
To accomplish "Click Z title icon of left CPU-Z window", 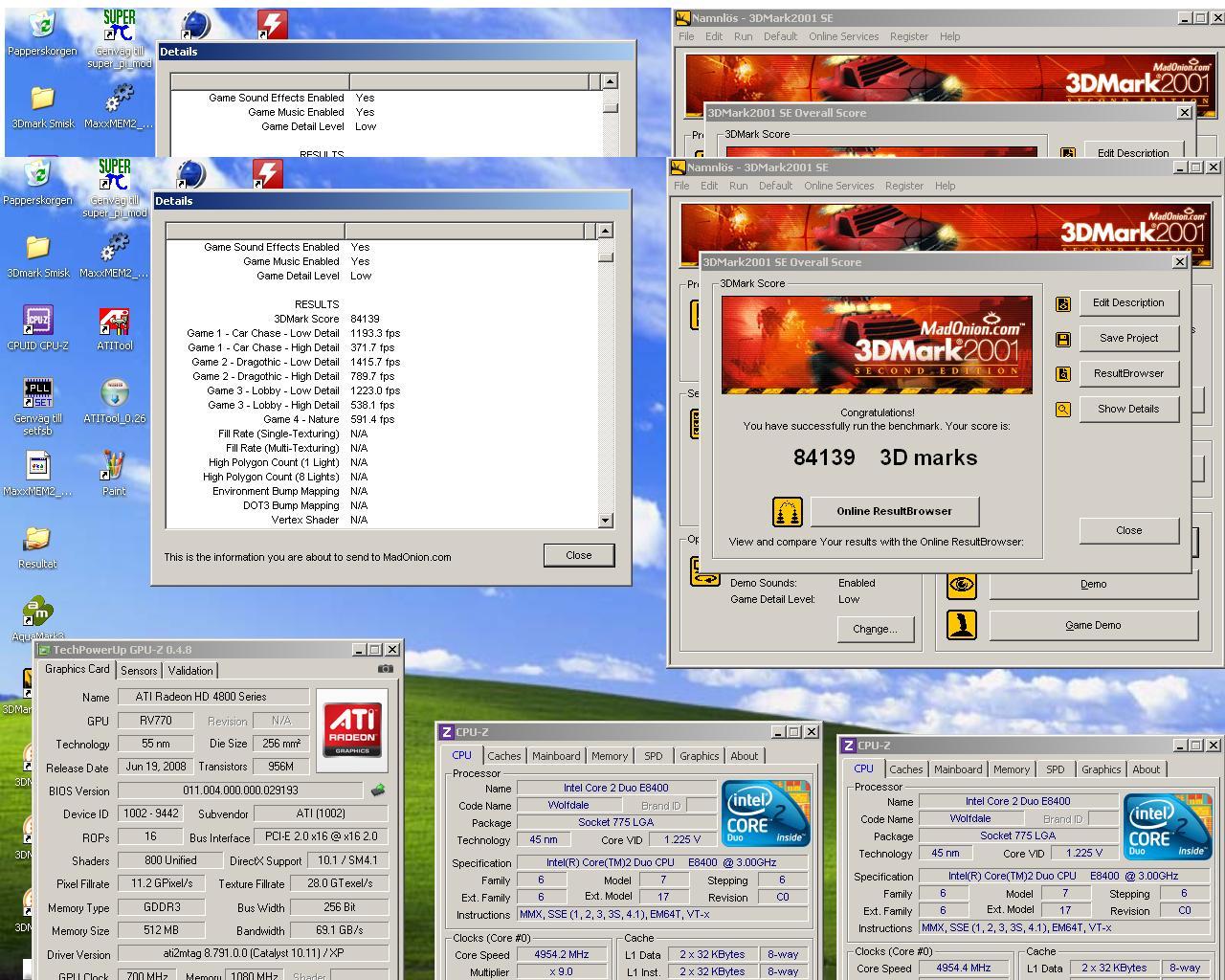I will tap(446, 732).
